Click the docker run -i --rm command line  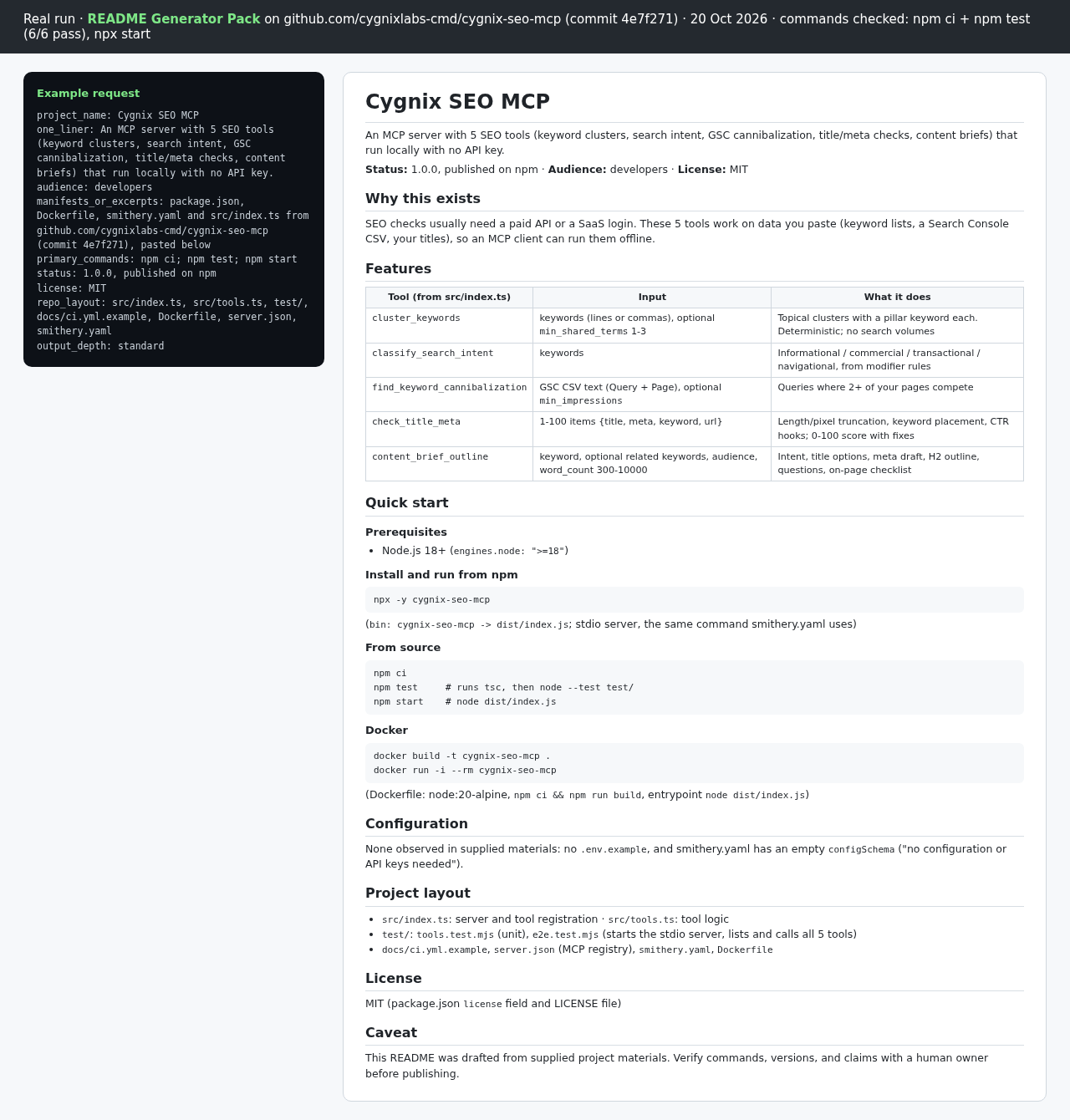pyautogui.click(x=465, y=770)
